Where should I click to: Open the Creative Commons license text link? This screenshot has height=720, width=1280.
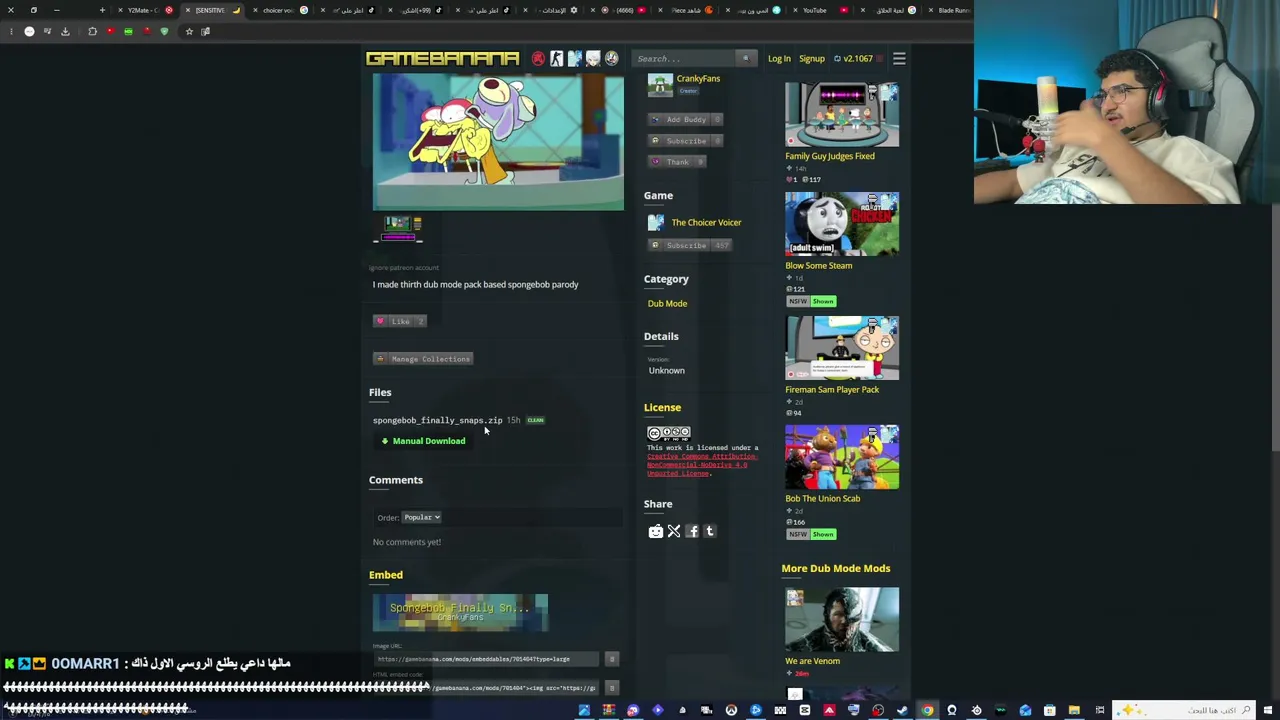point(702,465)
